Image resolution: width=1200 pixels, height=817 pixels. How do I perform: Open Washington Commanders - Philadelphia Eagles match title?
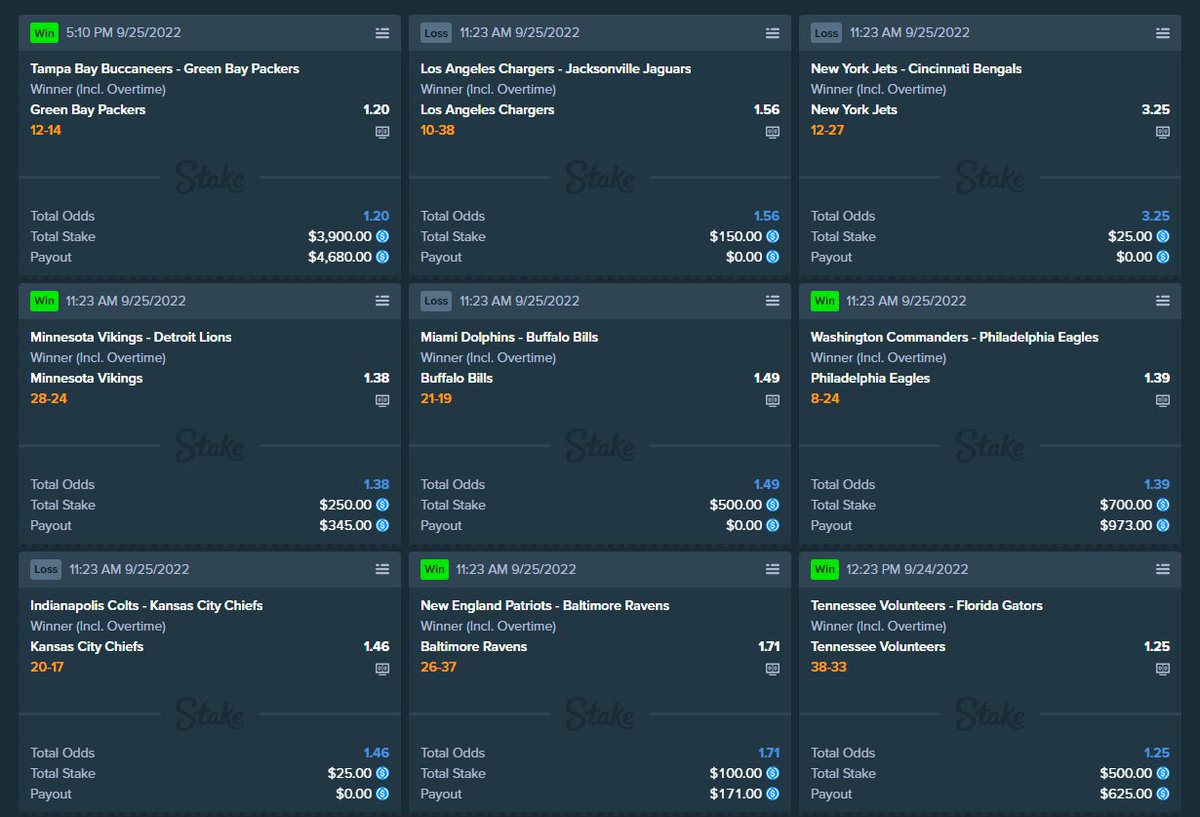coord(954,337)
